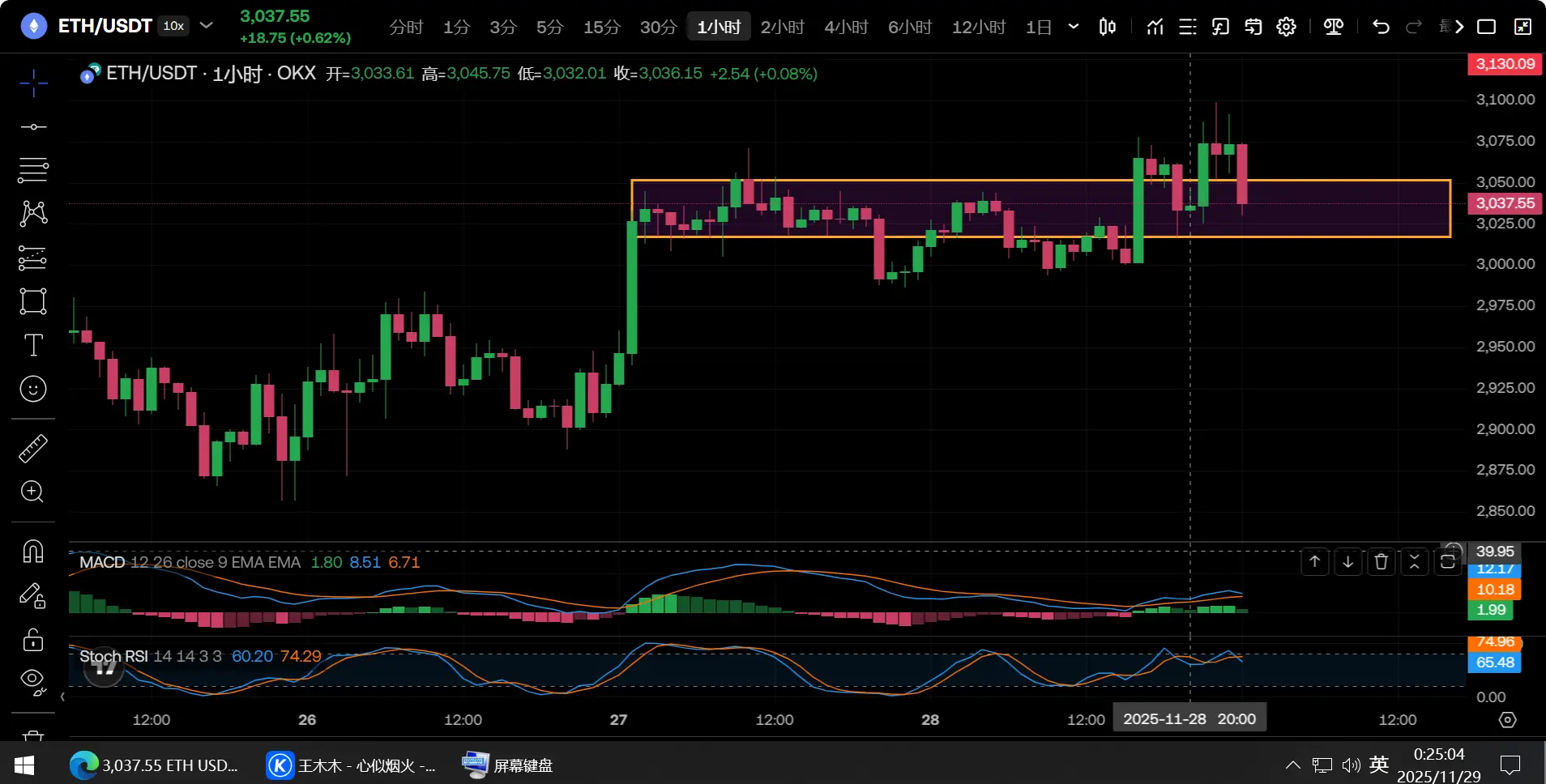Open candlestick chart type selector
Screen dimensions: 1546x784
pos(1107,27)
